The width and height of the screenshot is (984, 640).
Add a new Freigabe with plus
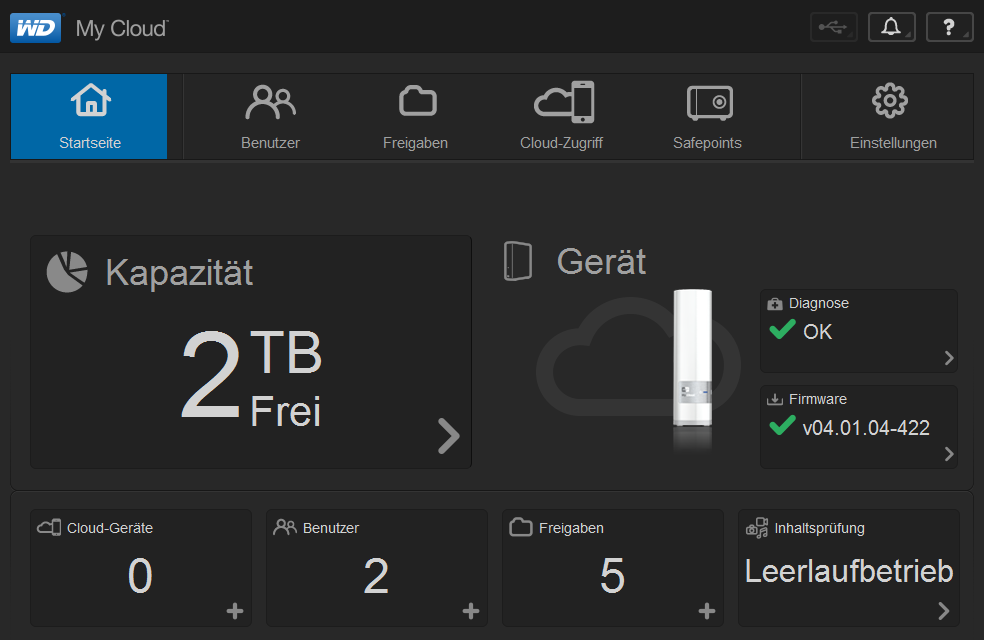tap(707, 611)
